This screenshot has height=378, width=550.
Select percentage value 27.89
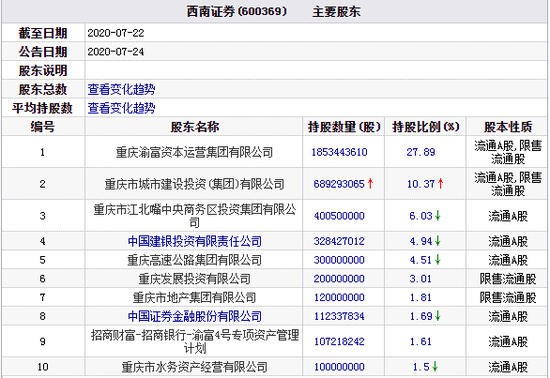tap(421, 152)
